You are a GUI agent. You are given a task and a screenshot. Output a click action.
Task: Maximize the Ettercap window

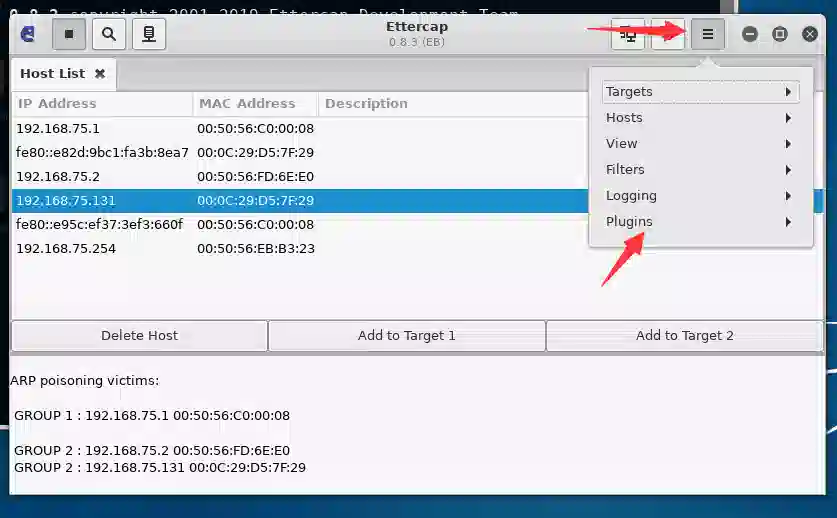[780, 34]
